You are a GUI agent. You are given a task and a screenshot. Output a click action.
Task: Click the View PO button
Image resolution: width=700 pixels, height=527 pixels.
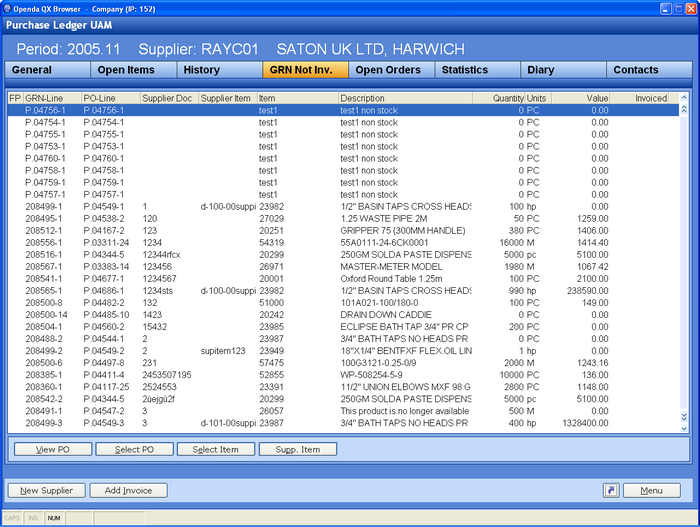point(53,449)
